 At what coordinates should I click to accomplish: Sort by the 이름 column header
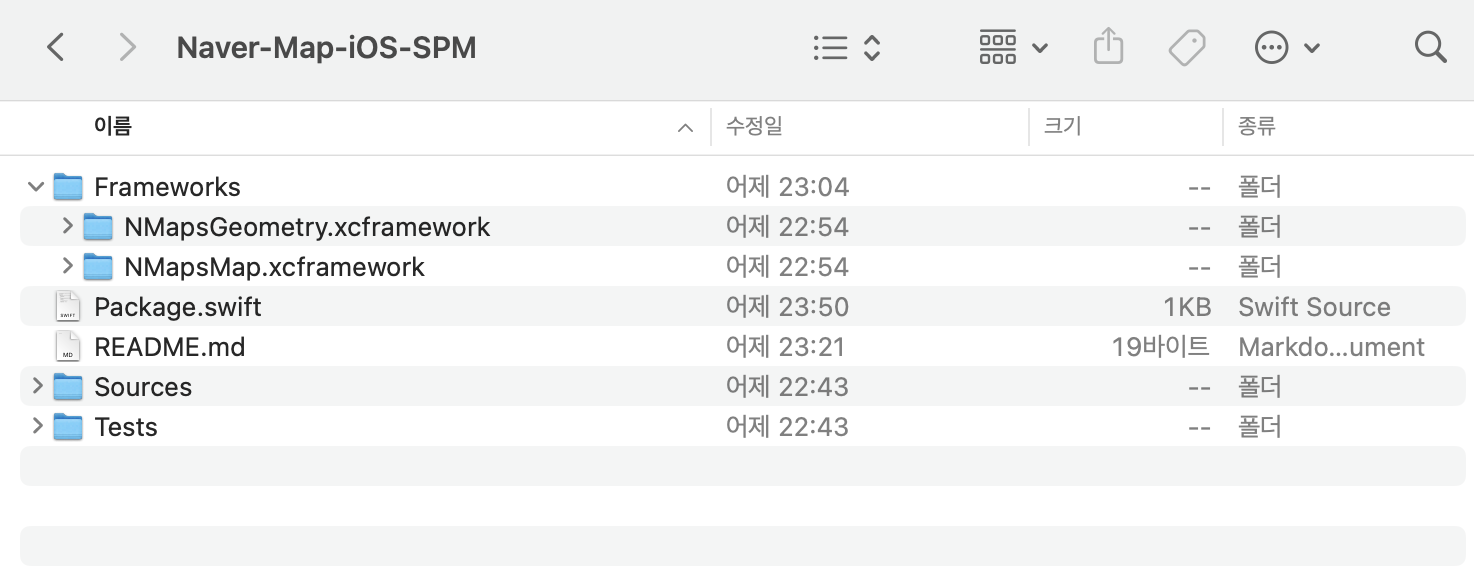click(x=113, y=126)
